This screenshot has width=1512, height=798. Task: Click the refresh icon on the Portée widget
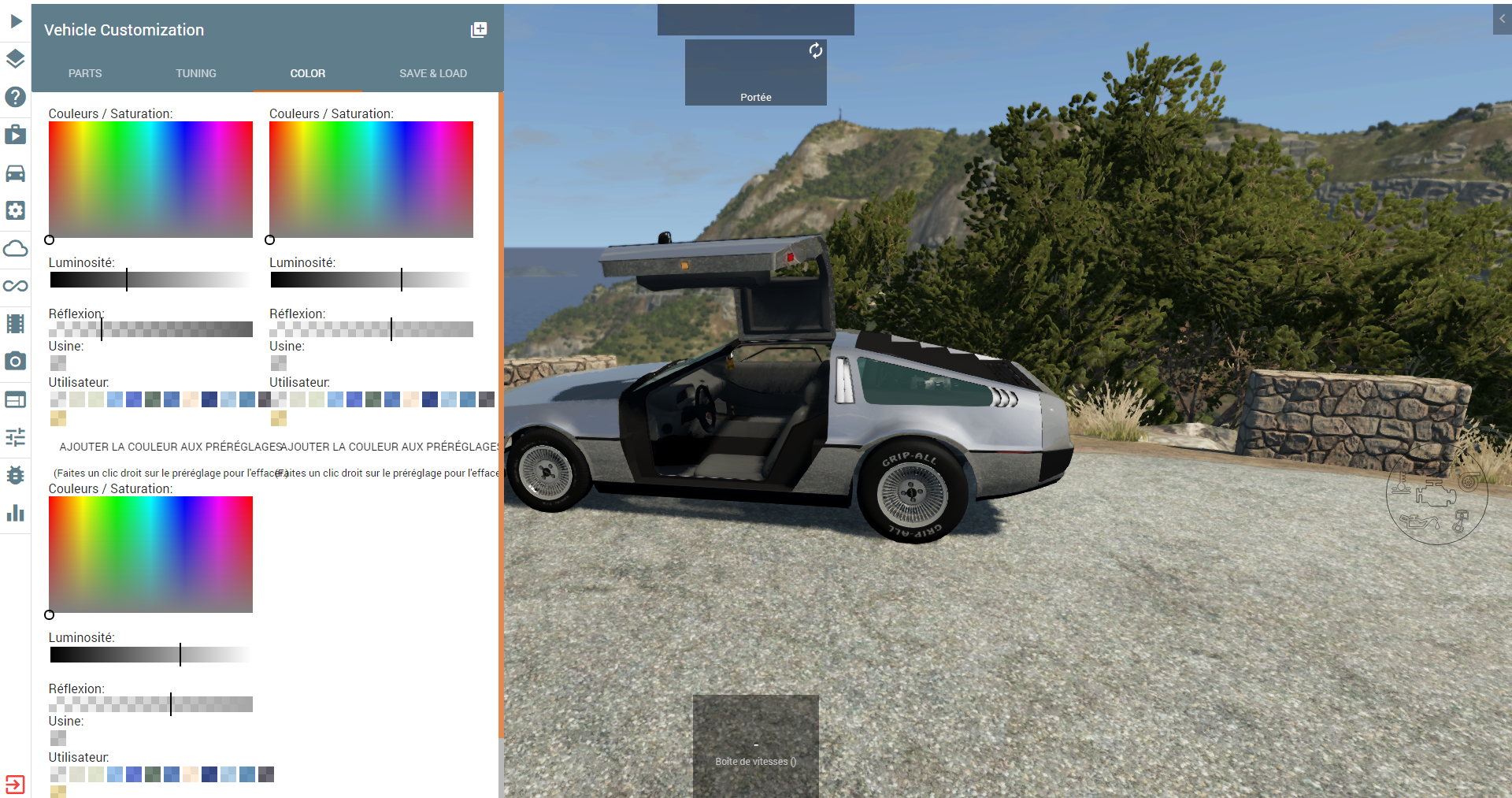click(816, 50)
